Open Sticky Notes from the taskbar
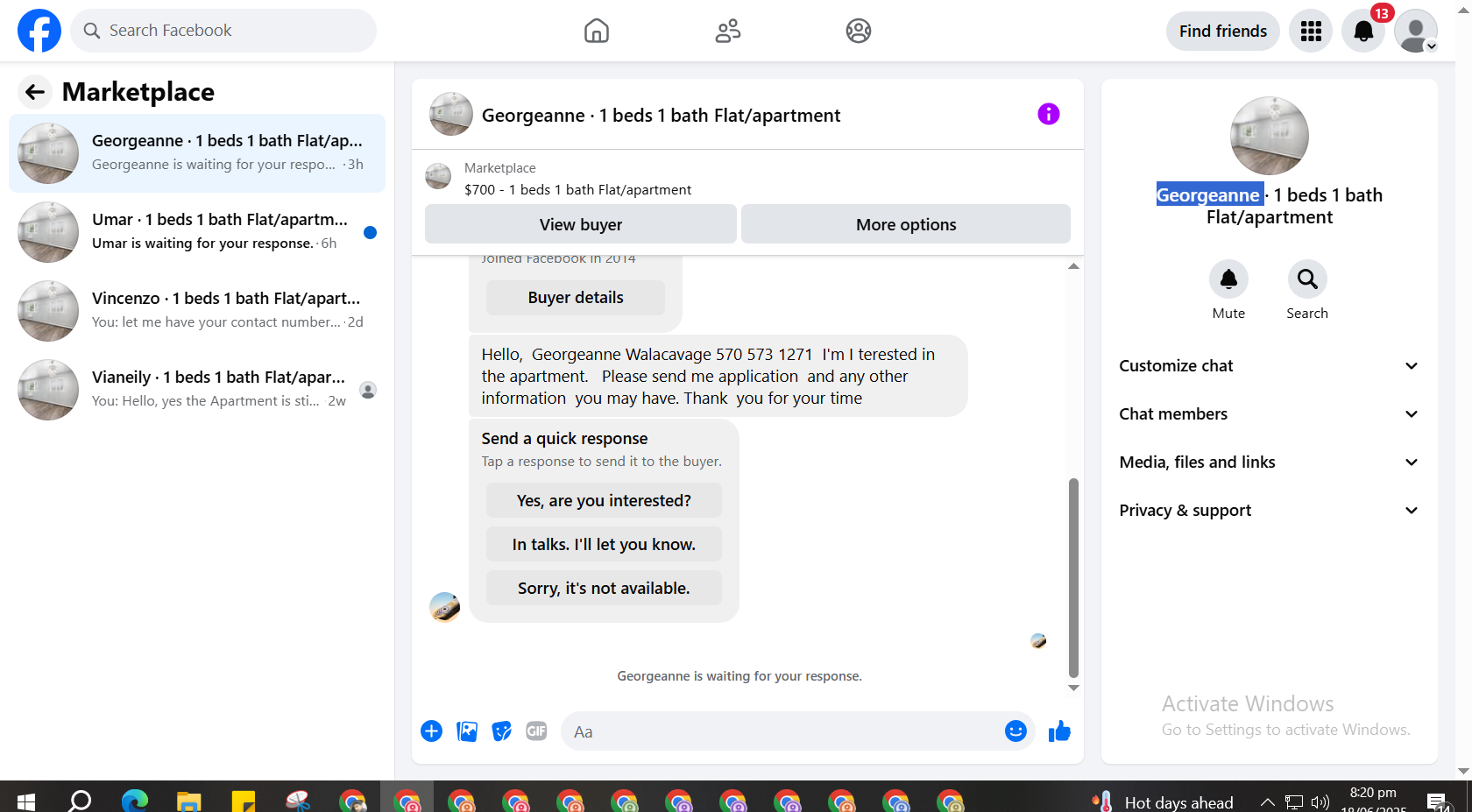 coord(243,801)
